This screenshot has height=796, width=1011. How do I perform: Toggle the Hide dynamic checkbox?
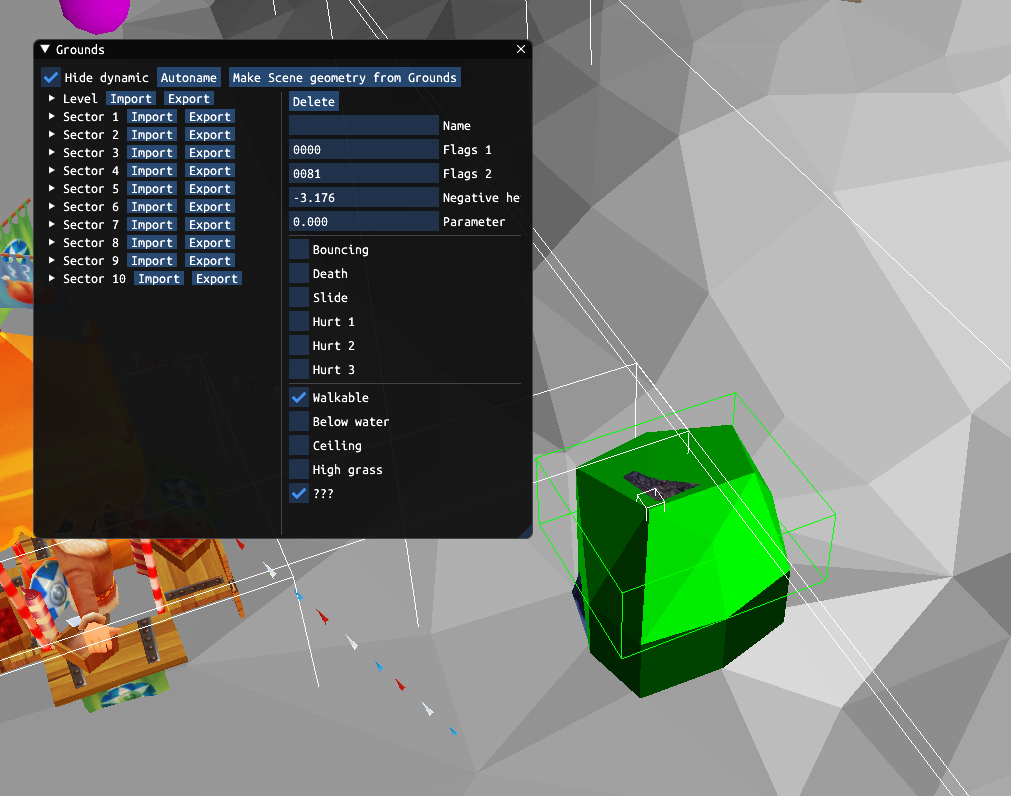pos(51,77)
